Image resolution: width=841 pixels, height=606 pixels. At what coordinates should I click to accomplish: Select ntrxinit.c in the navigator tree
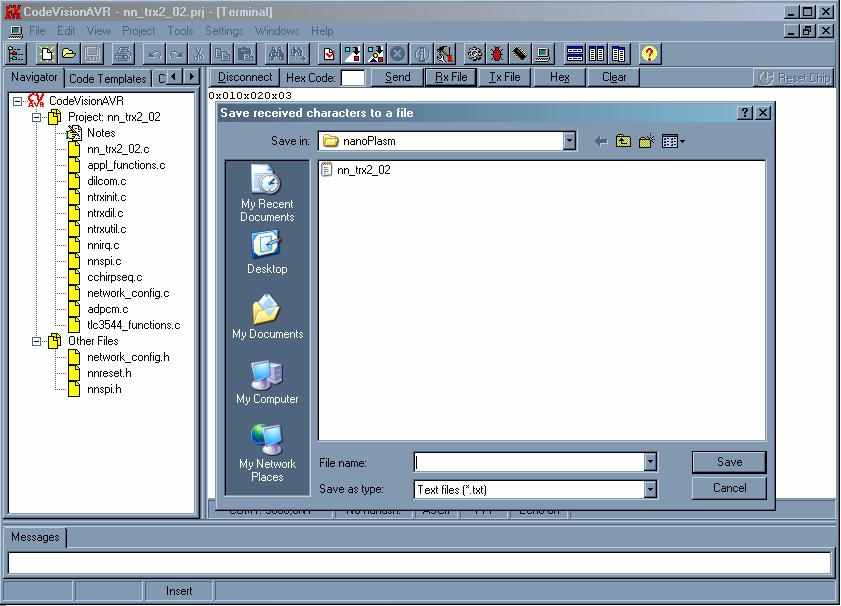(107, 197)
